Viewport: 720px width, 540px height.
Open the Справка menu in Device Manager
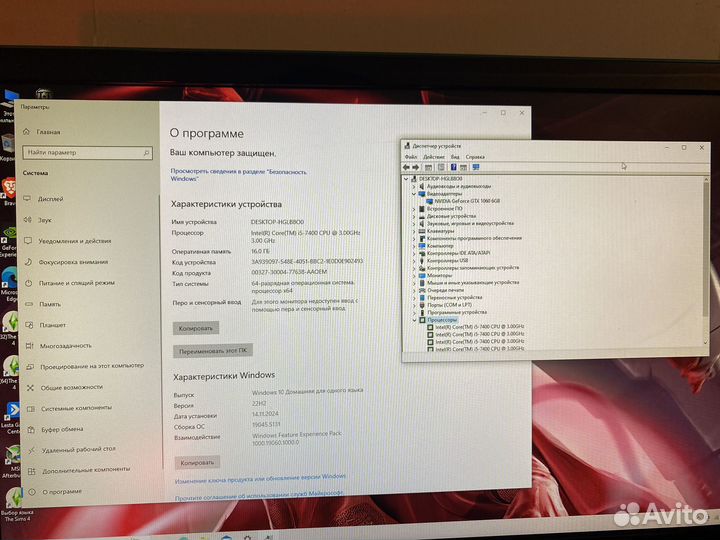click(475, 157)
